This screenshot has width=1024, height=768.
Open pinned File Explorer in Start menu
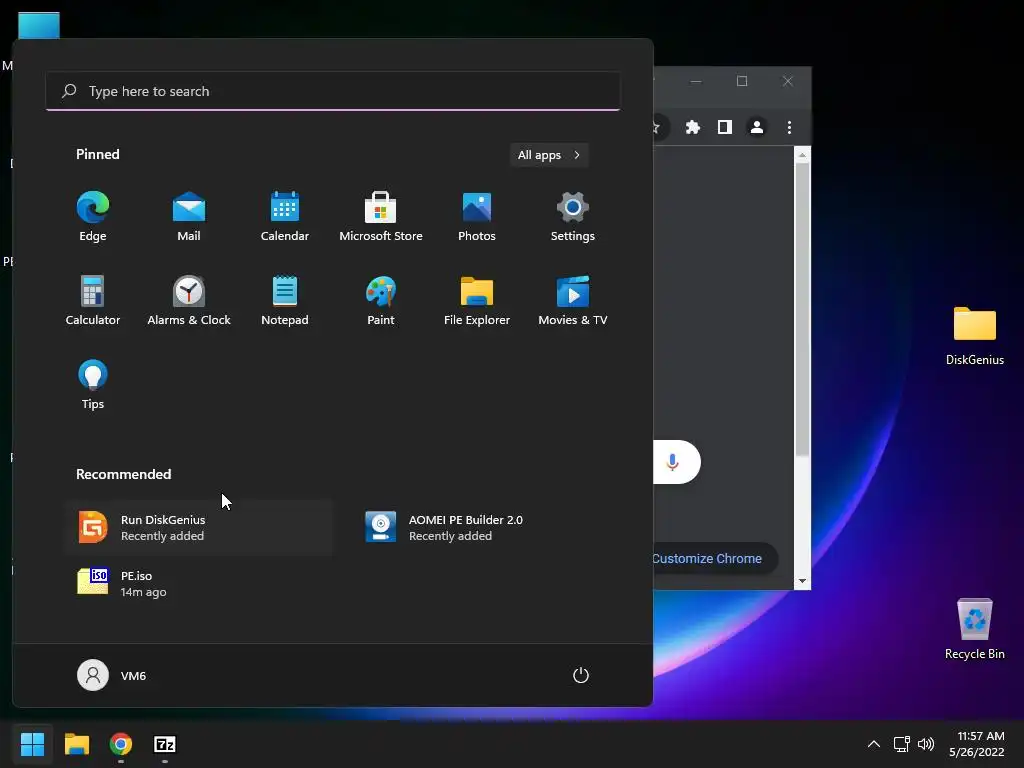477,300
